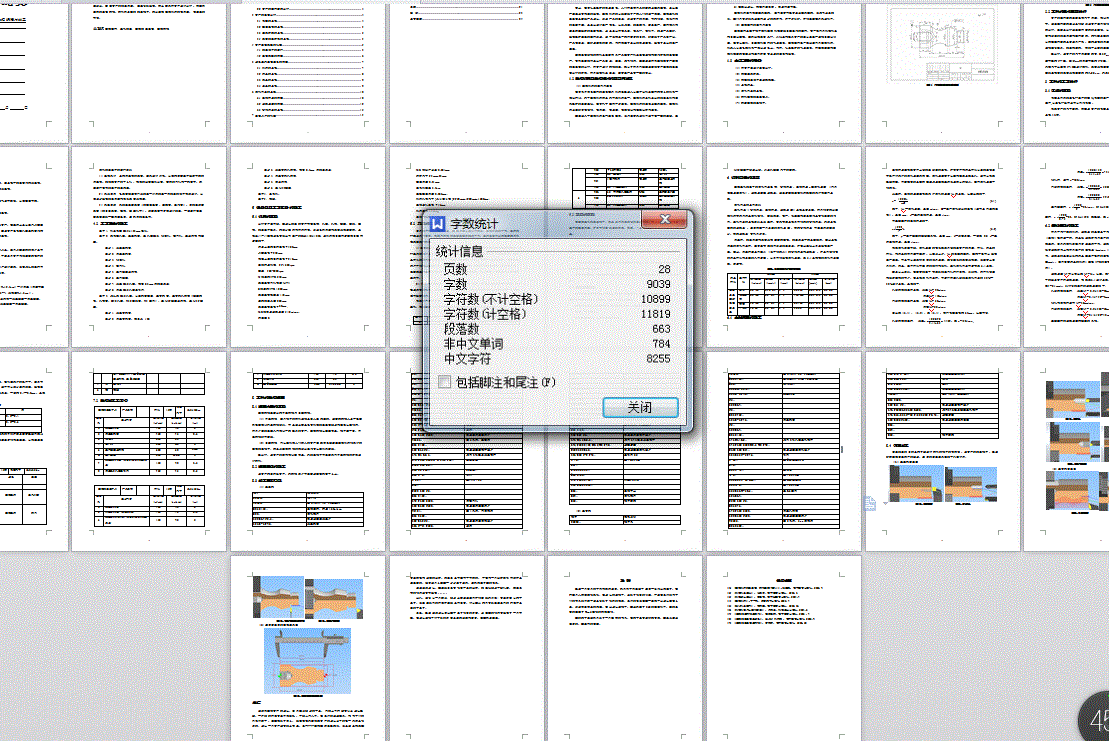This screenshot has height=741, width=1109.
Task: Open the page thumbnail containing three stacked tables
Action: click(149, 451)
